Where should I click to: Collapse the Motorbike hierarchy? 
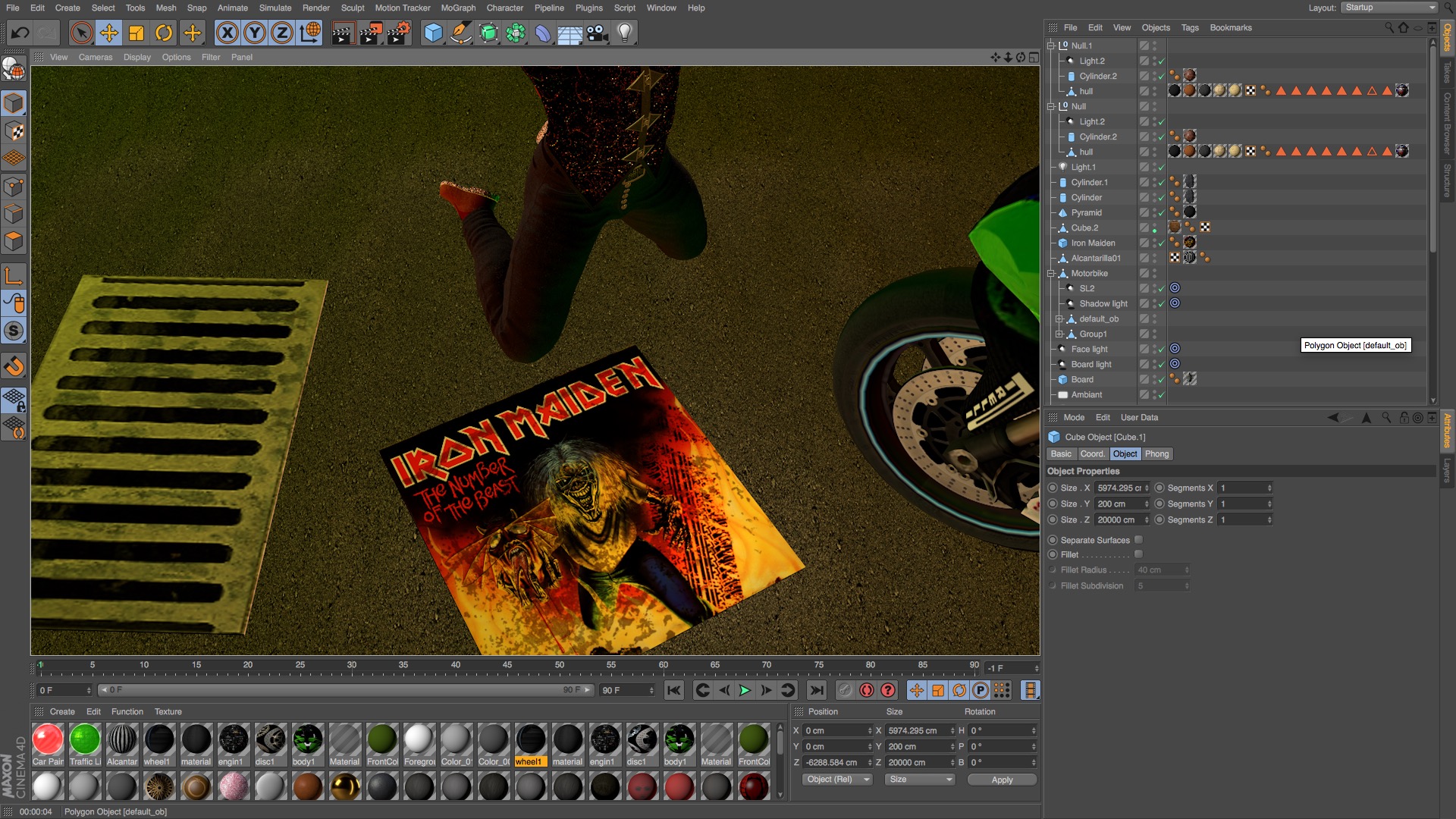(x=1051, y=273)
